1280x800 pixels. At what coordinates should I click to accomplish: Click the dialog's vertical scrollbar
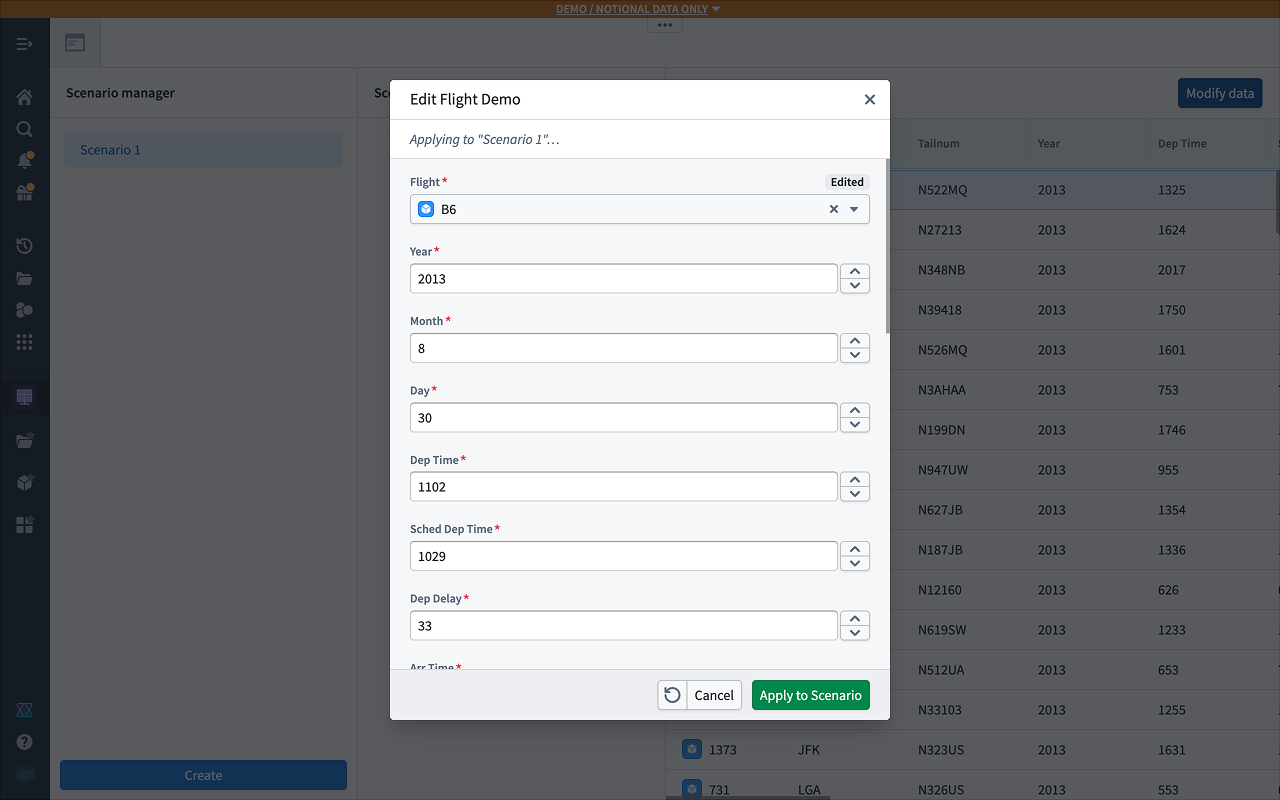(x=887, y=245)
